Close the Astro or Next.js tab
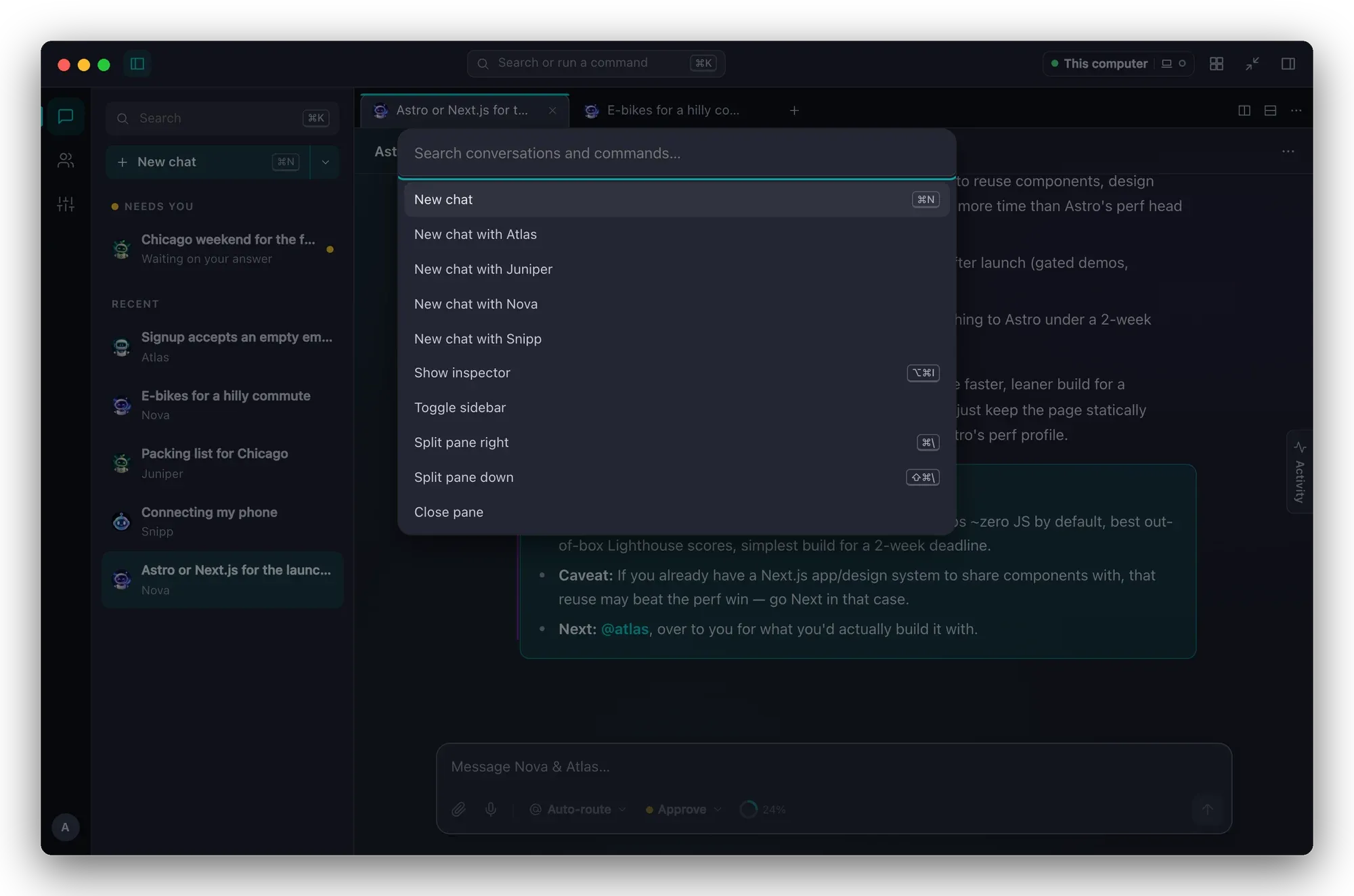This screenshot has width=1354, height=896. (x=552, y=110)
